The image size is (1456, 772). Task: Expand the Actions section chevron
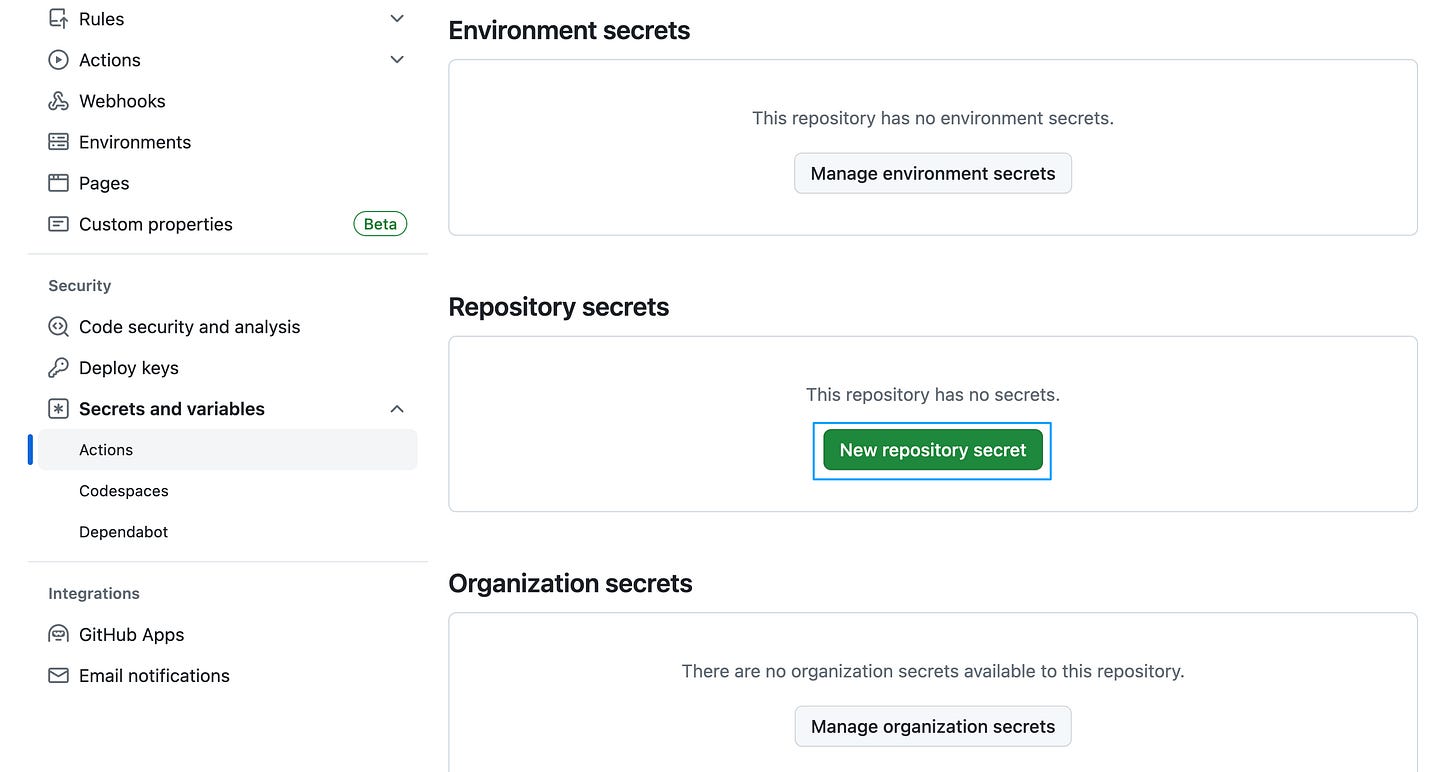pyautogui.click(x=397, y=59)
